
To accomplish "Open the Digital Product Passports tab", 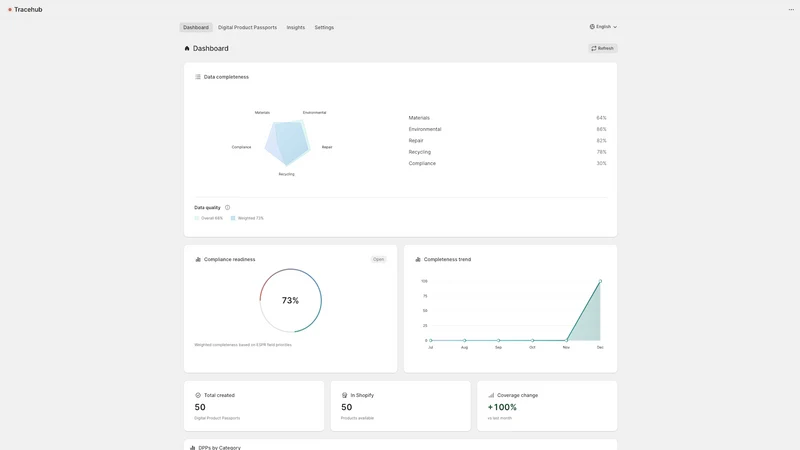I will click(247, 28).
